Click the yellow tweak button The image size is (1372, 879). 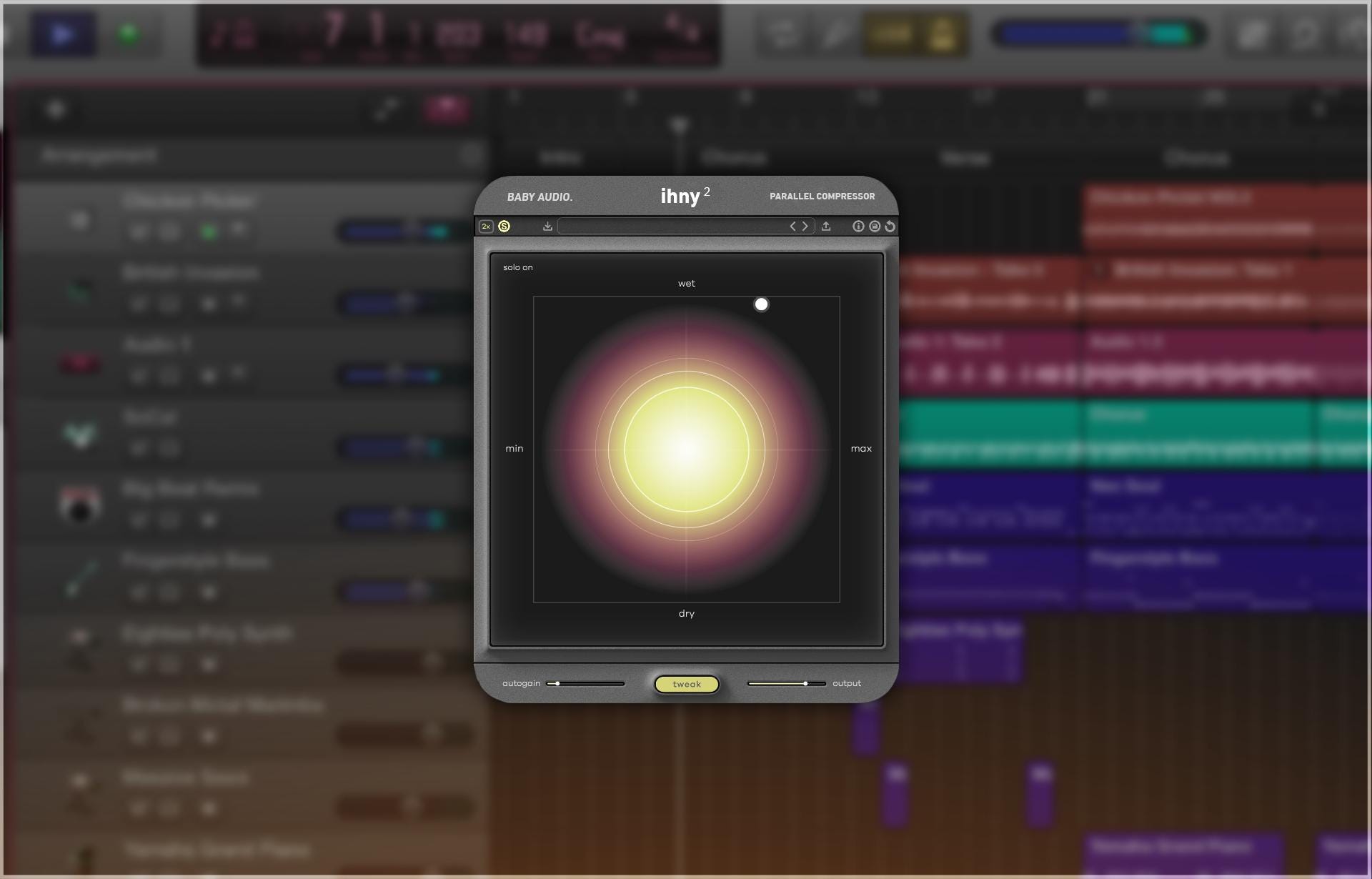tap(687, 685)
